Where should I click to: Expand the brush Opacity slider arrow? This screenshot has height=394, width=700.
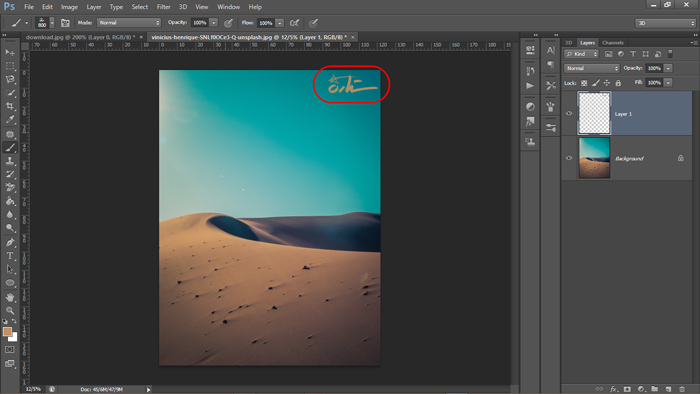coord(214,23)
